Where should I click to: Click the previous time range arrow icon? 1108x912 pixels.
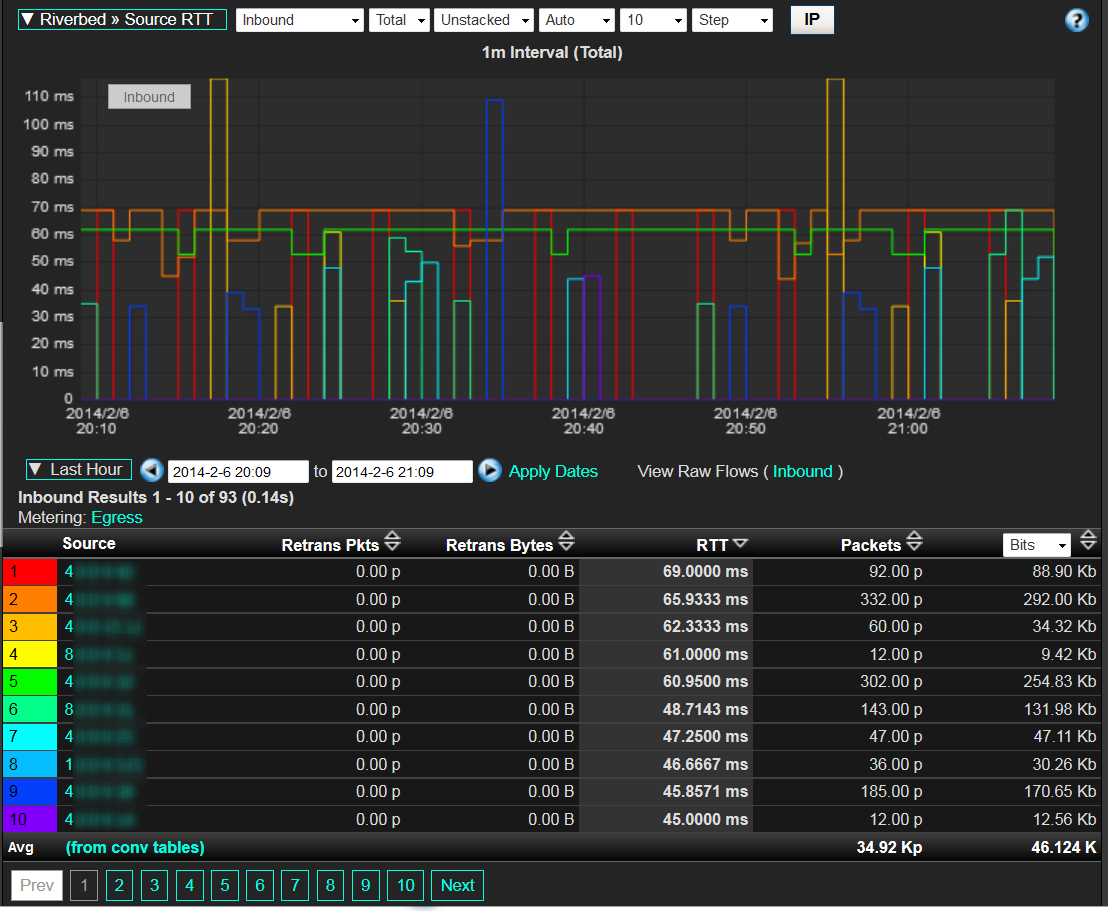(x=151, y=471)
